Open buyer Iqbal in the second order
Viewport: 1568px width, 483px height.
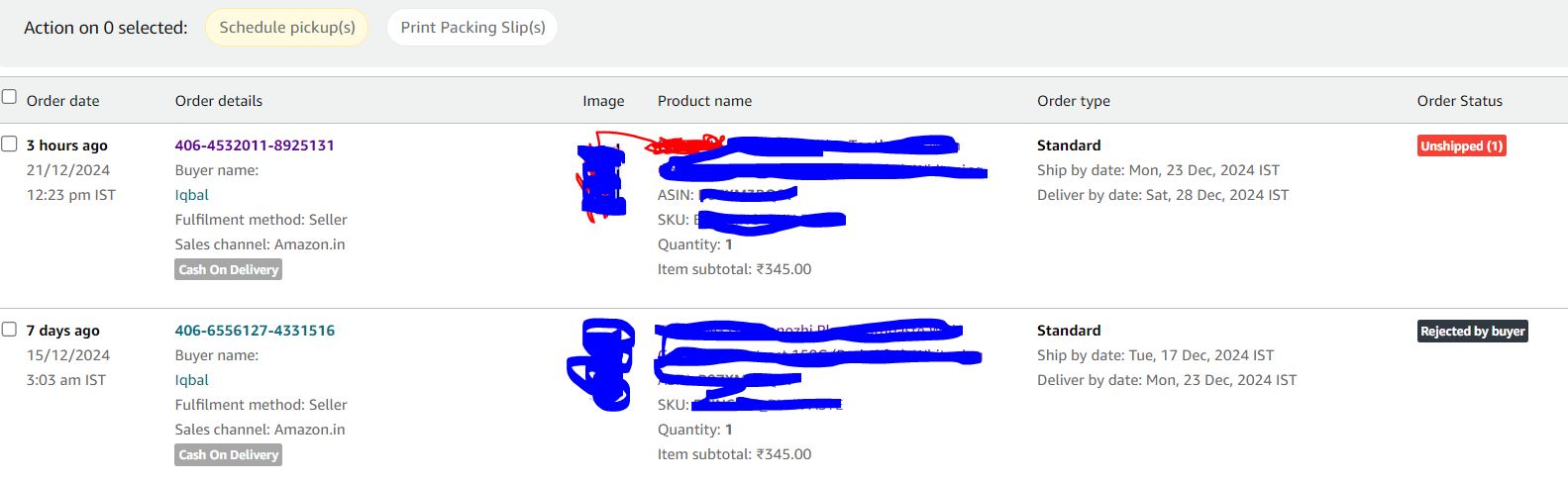(x=192, y=380)
